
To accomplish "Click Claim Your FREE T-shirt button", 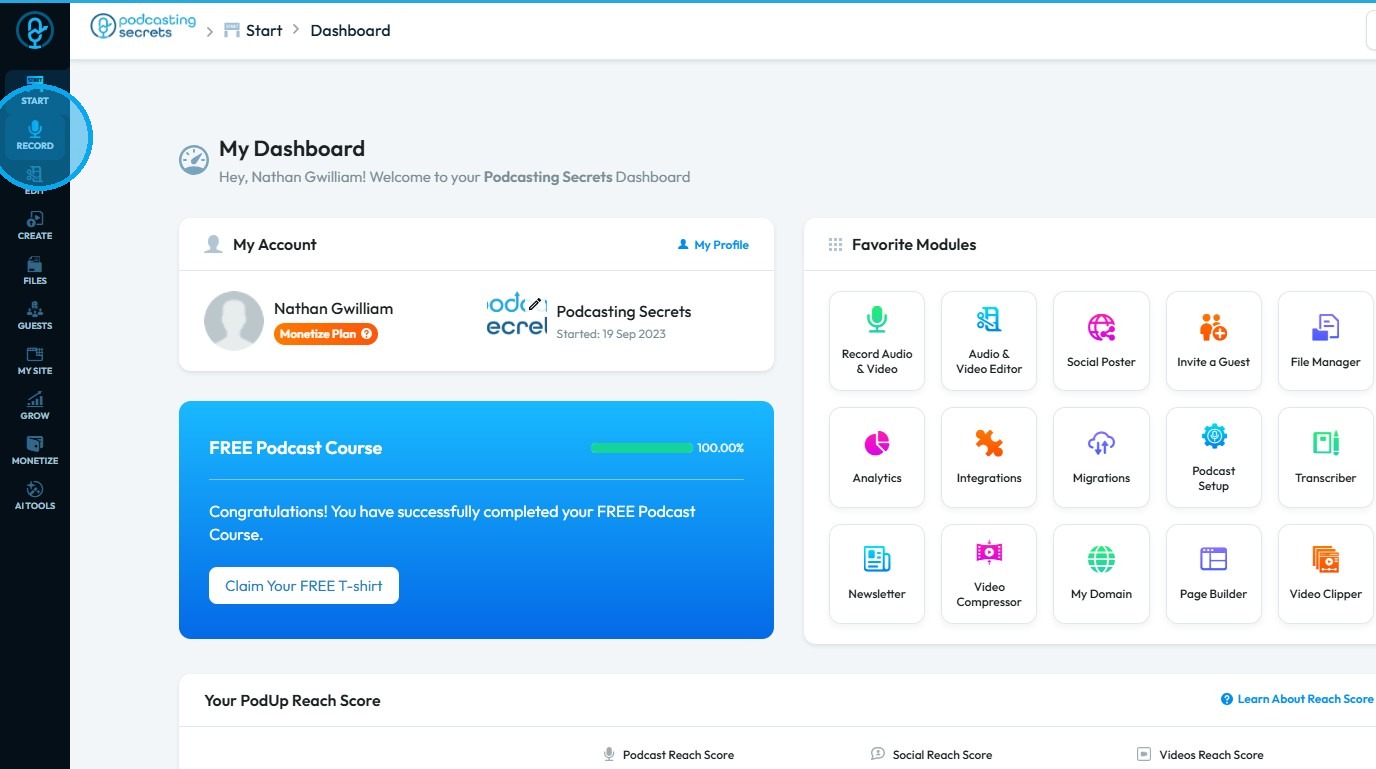I will (x=304, y=586).
